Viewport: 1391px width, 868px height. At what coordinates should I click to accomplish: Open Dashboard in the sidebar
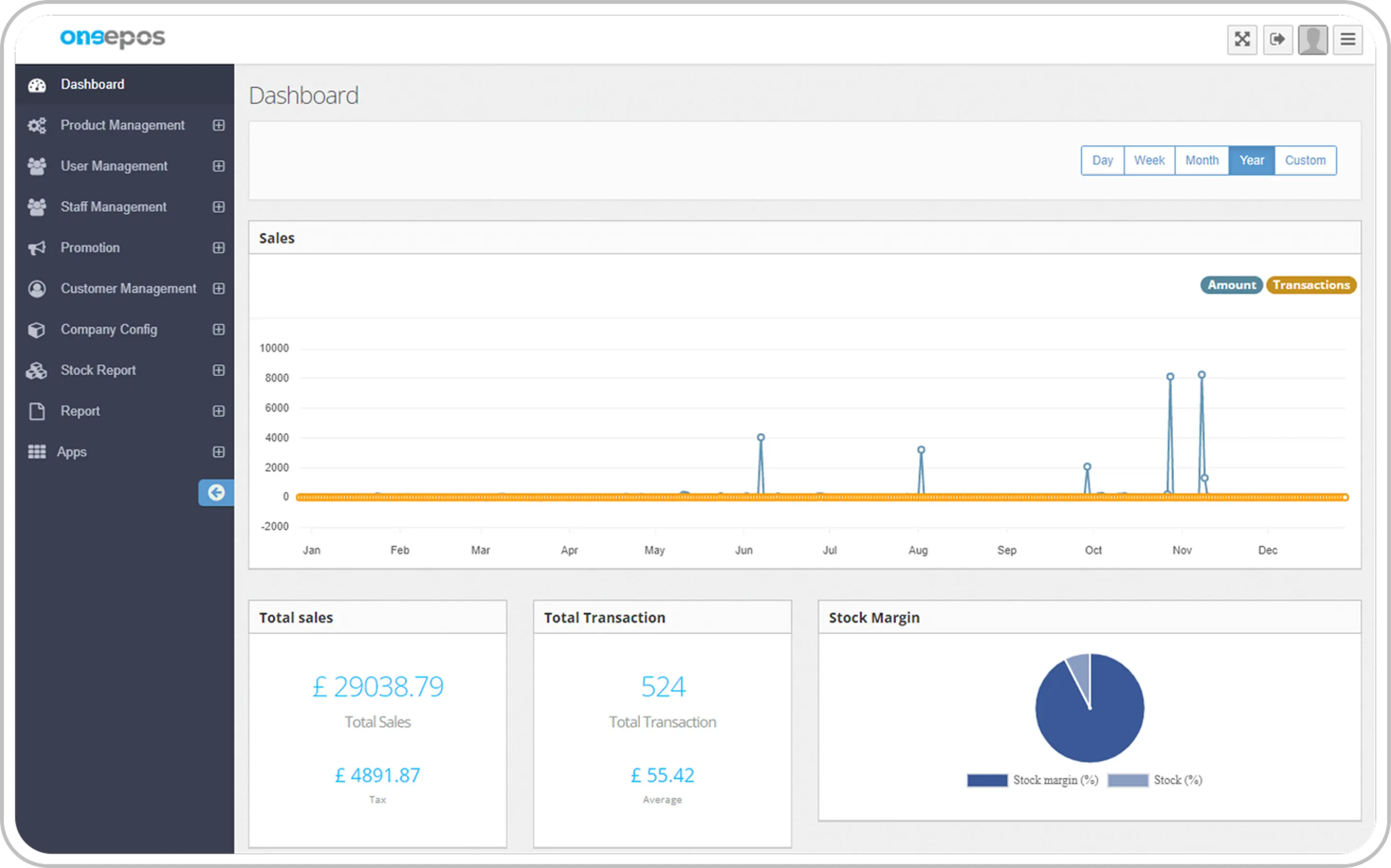tap(92, 85)
